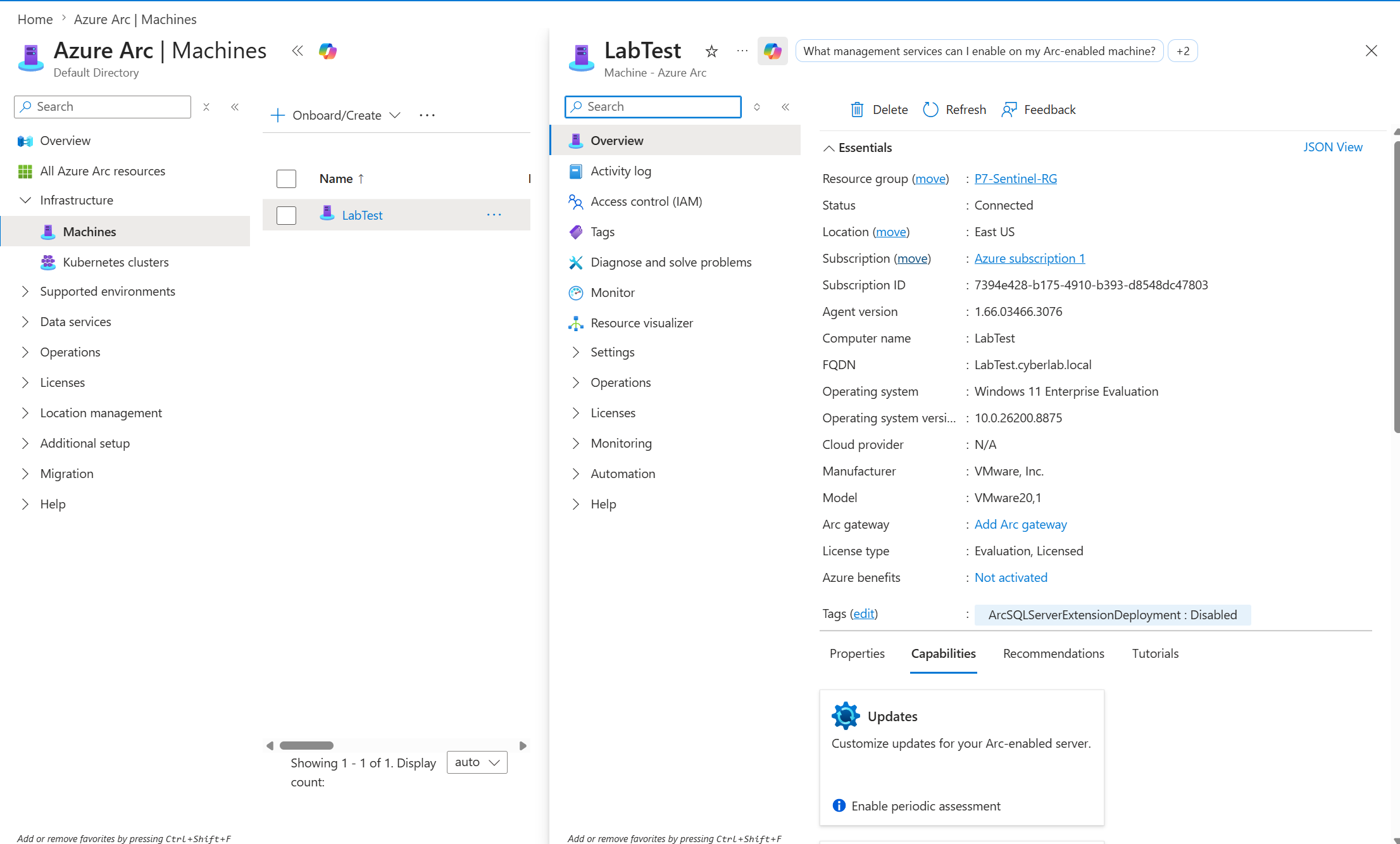1400x844 pixels.
Task: Collapse the LabTest resource menu
Action: [x=785, y=107]
